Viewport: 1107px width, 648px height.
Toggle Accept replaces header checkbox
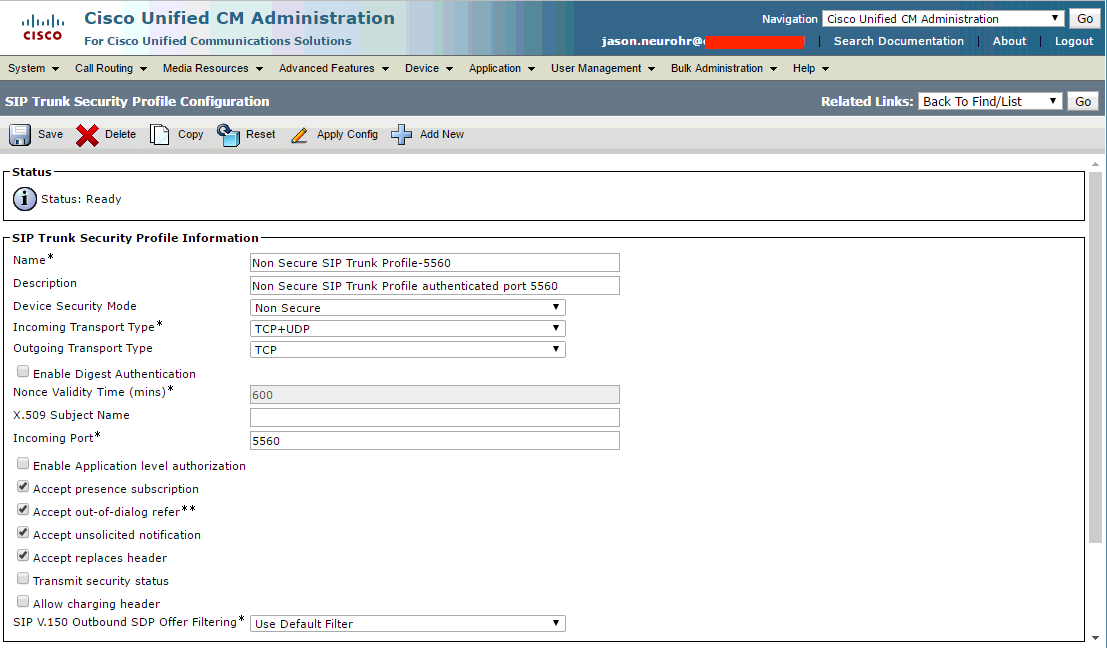click(x=23, y=556)
